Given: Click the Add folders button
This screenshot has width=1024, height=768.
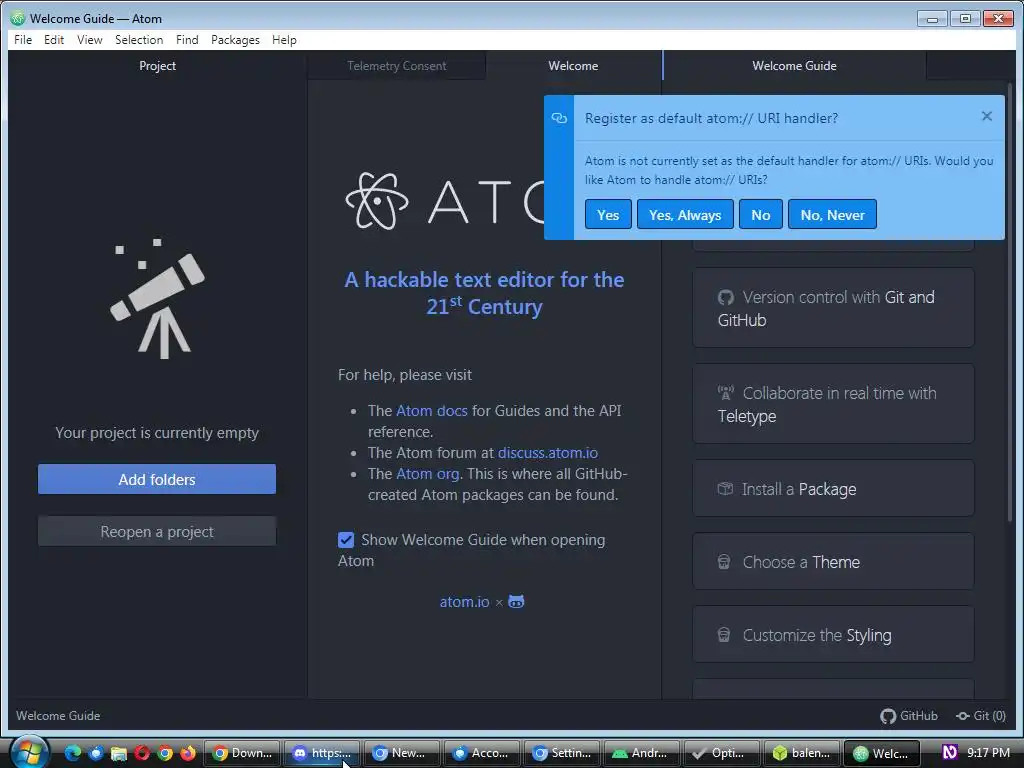Looking at the screenshot, I should click(157, 479).
